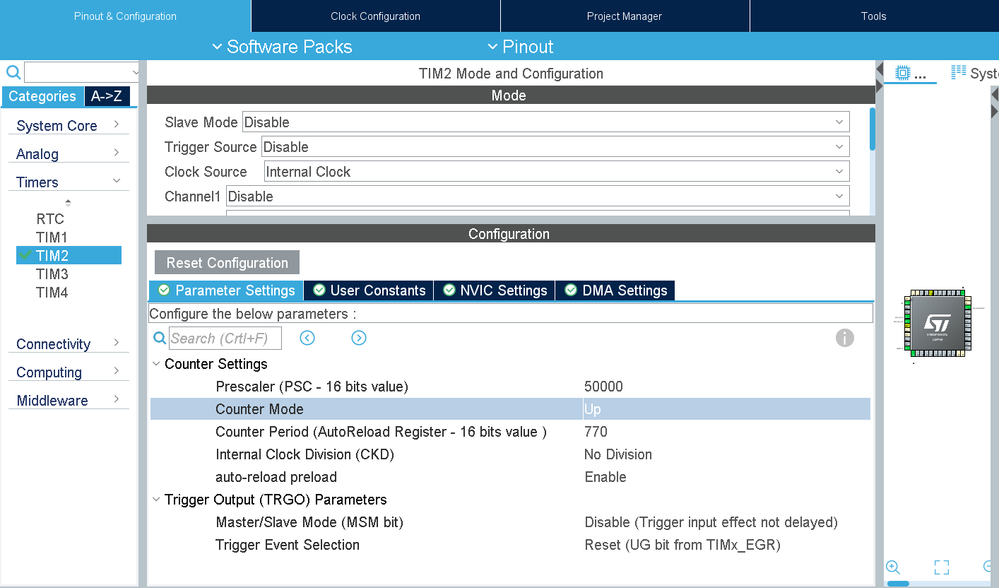Viewport: 999px width, 588px height.
Task: Select TIM2 in the Timers list
Action: coord(69,255)
